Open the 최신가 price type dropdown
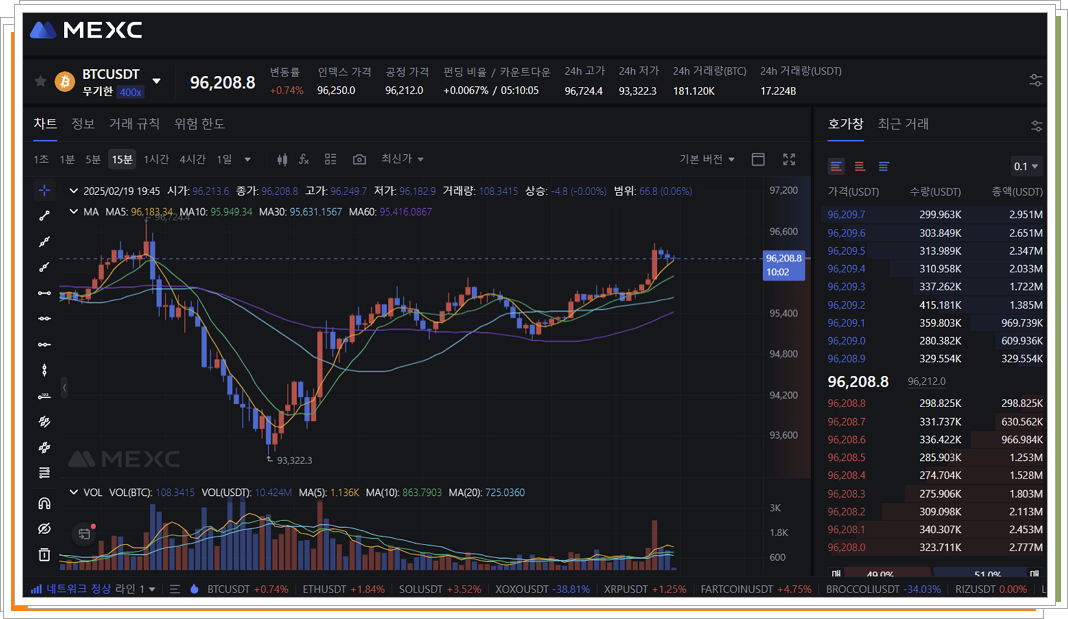This screenshot has height=619, width=1068. [402, 159]
